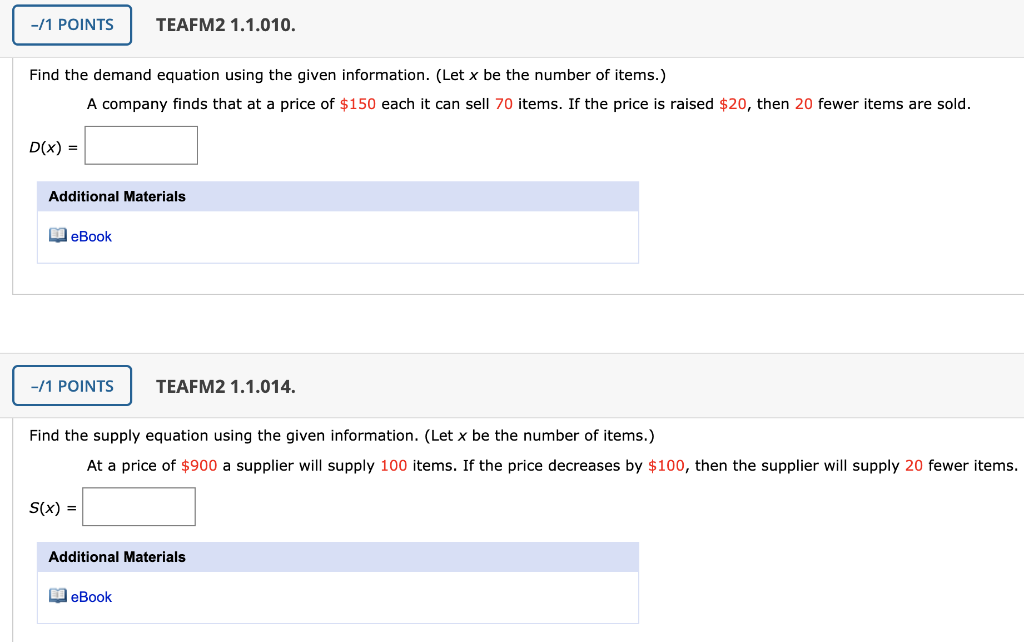Click the S(x) = label text

[50, 506]
